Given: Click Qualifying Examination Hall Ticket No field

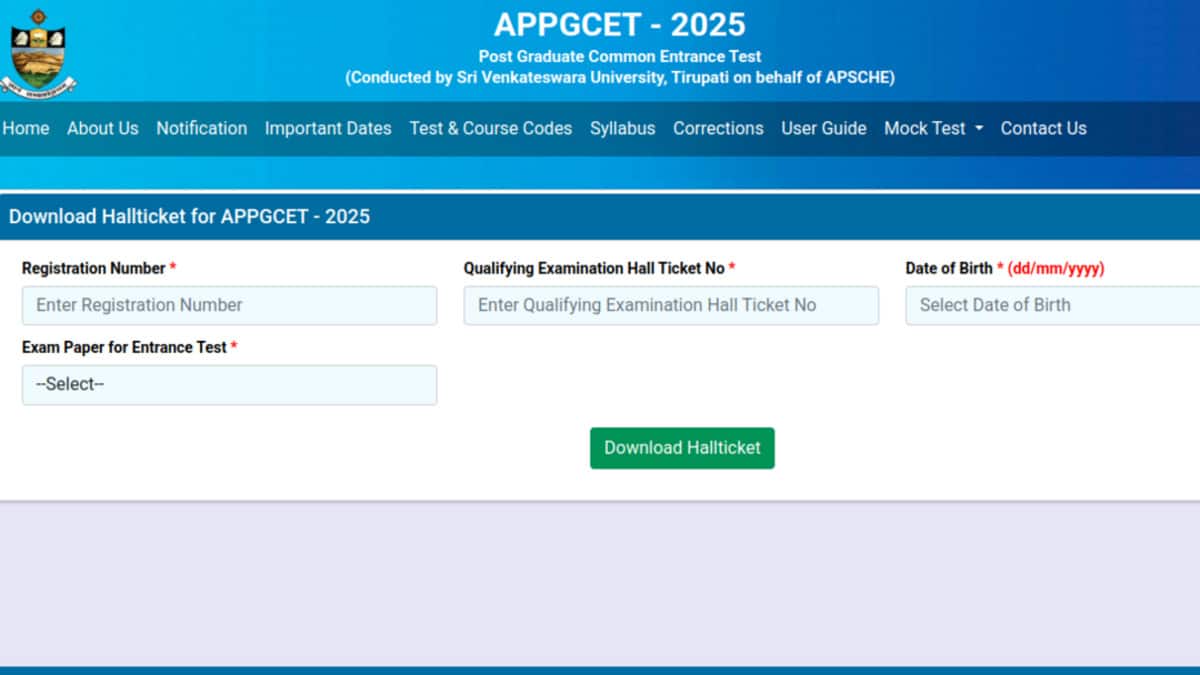Looking at the screenshot, I should click(671, 305).
